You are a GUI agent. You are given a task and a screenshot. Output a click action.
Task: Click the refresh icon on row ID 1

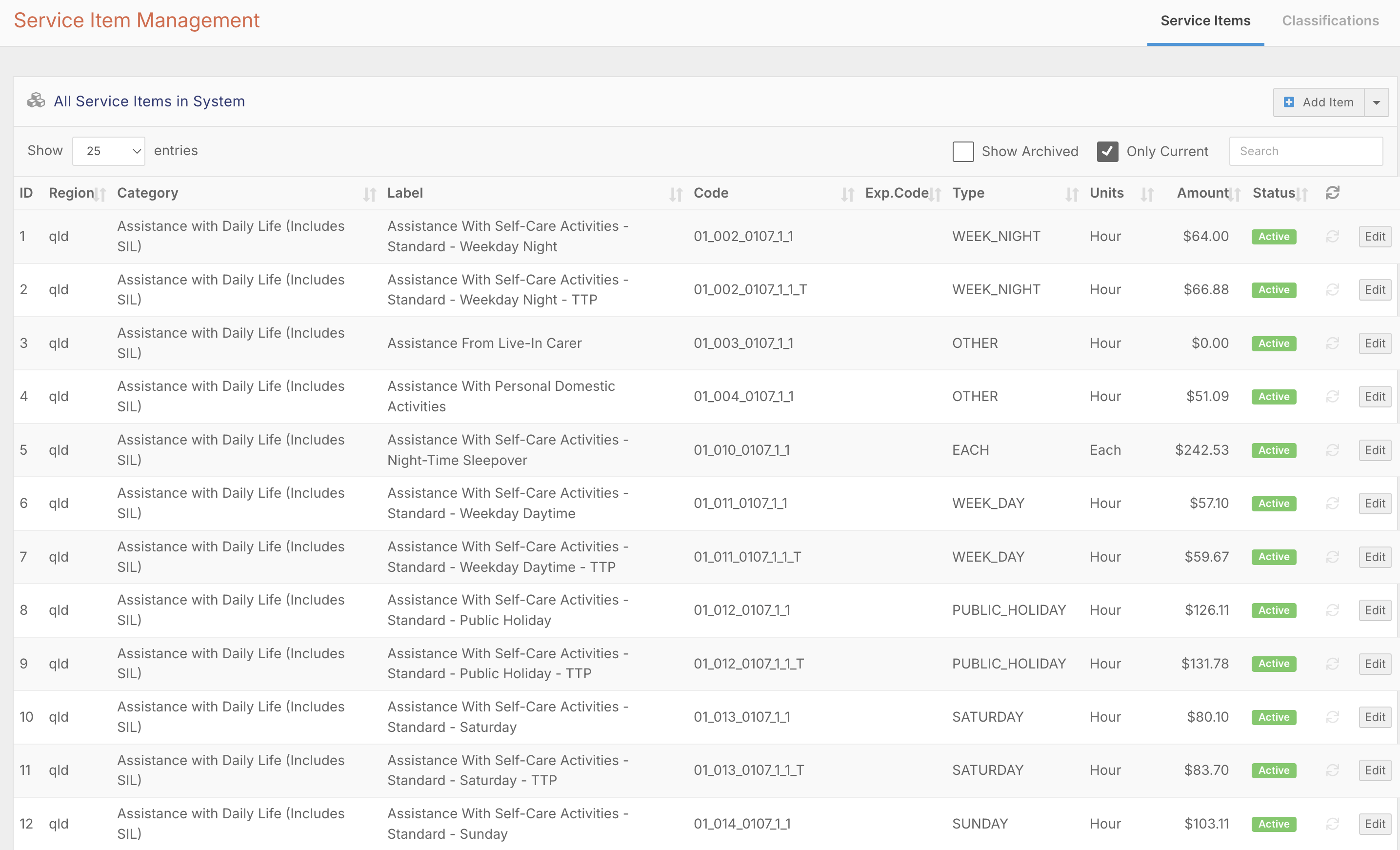pos(1332,236)
